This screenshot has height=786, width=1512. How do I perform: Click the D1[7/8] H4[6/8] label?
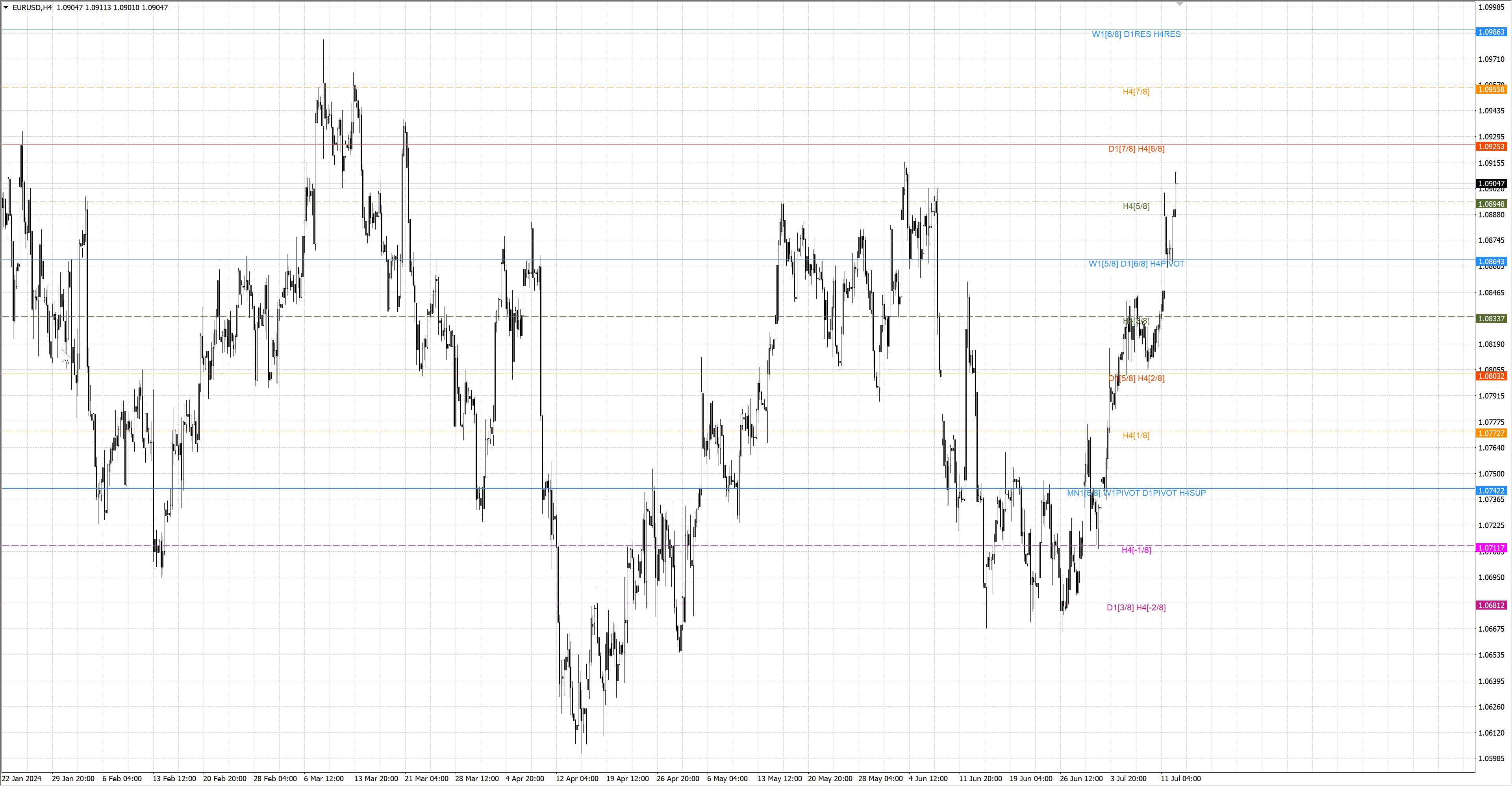coord(1136,149)
